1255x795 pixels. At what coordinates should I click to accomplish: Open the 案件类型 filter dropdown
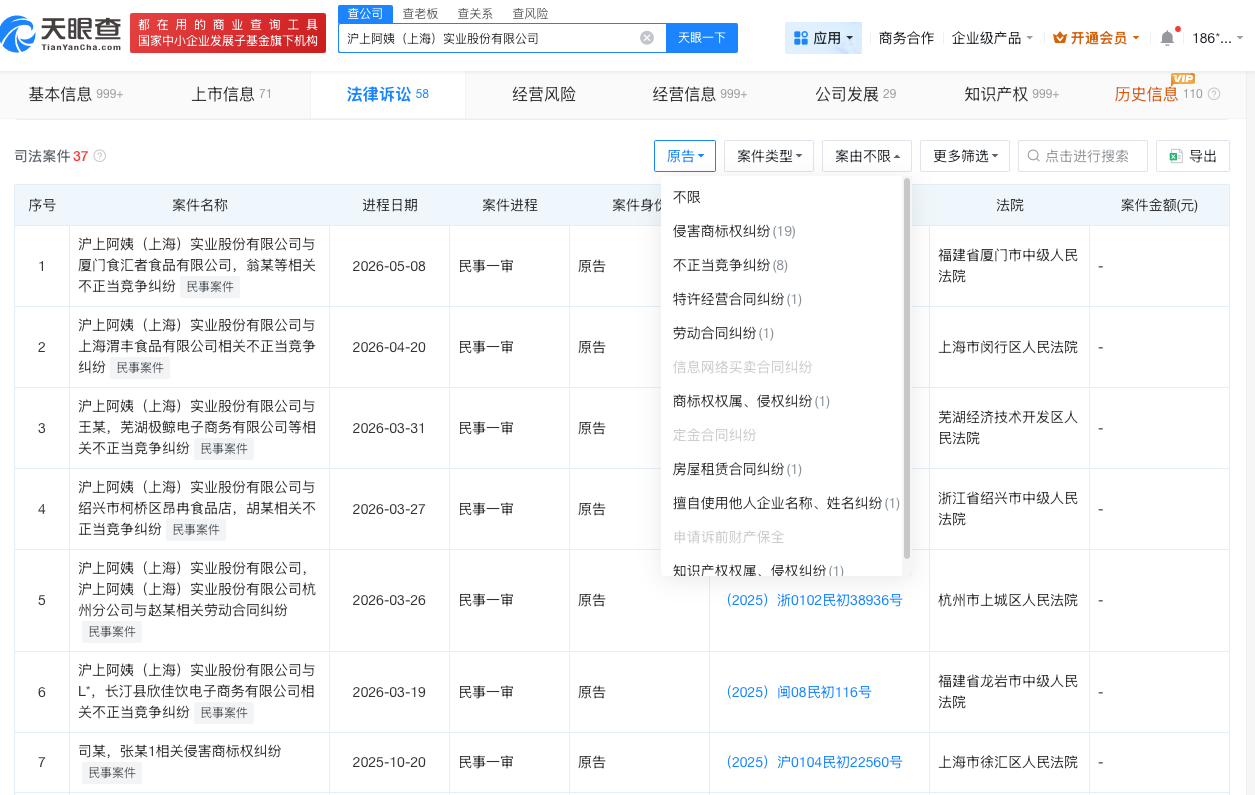[x=769, y=156]
